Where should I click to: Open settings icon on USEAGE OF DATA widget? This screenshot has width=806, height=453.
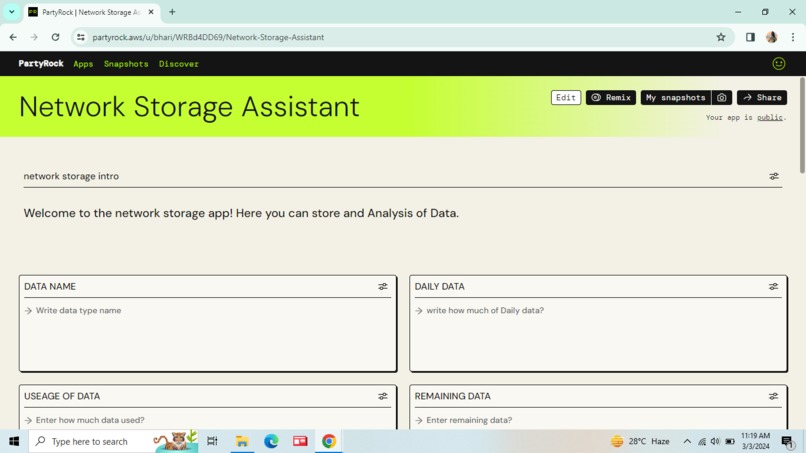(383, 396)
